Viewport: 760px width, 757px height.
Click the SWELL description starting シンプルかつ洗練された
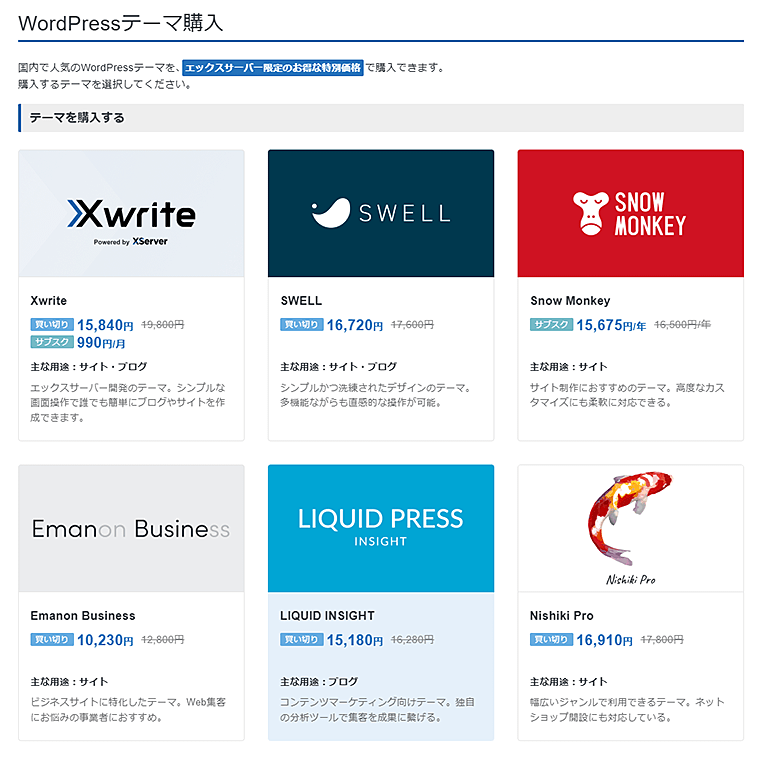coord(376,395)
